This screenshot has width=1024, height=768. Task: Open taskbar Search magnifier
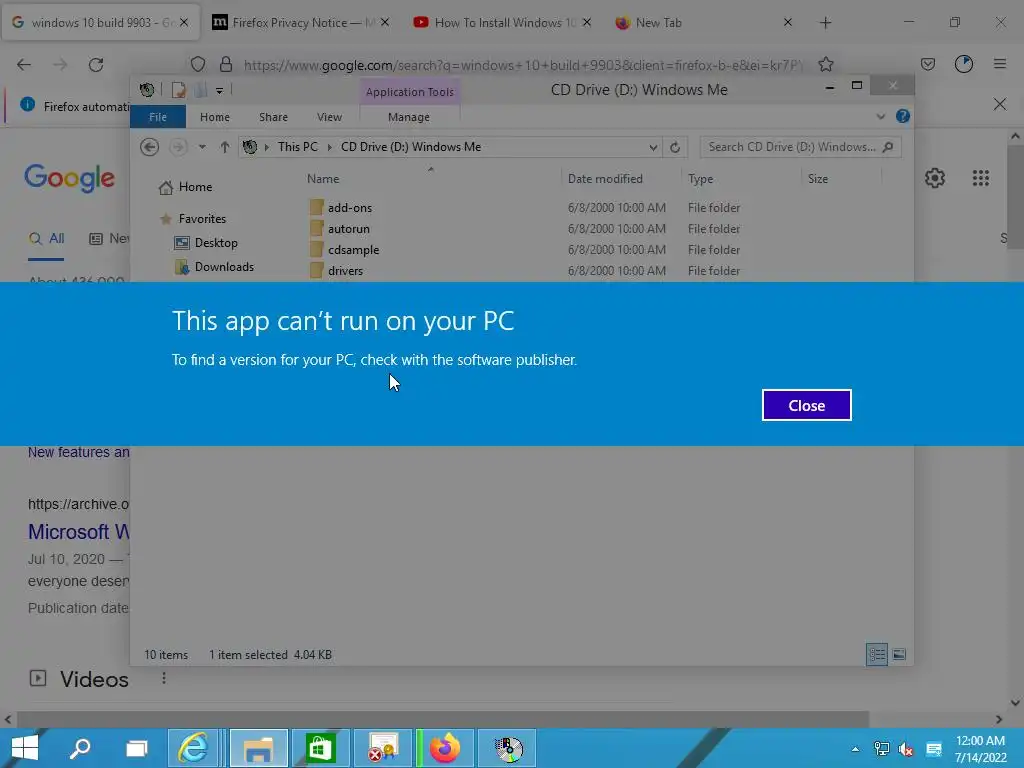click(80, 748)
